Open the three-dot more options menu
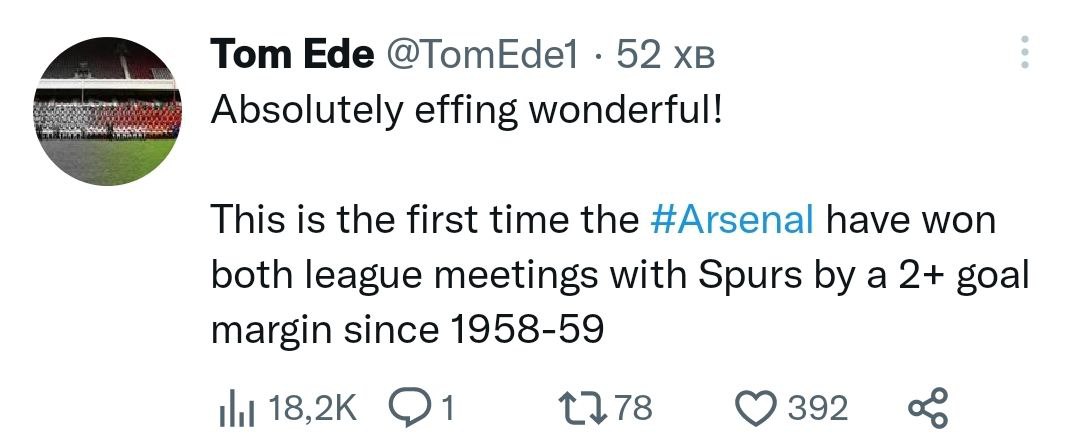The width and height of the screenshot is (1080, 441). click(x=1023, y=53)
